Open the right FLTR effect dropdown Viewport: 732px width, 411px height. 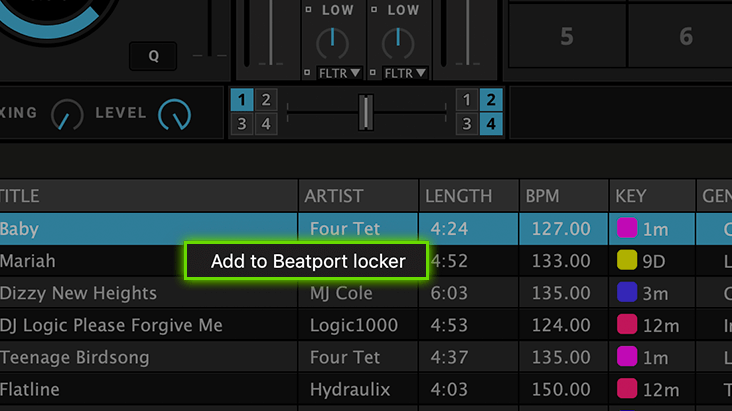click(x=405, y=73)
